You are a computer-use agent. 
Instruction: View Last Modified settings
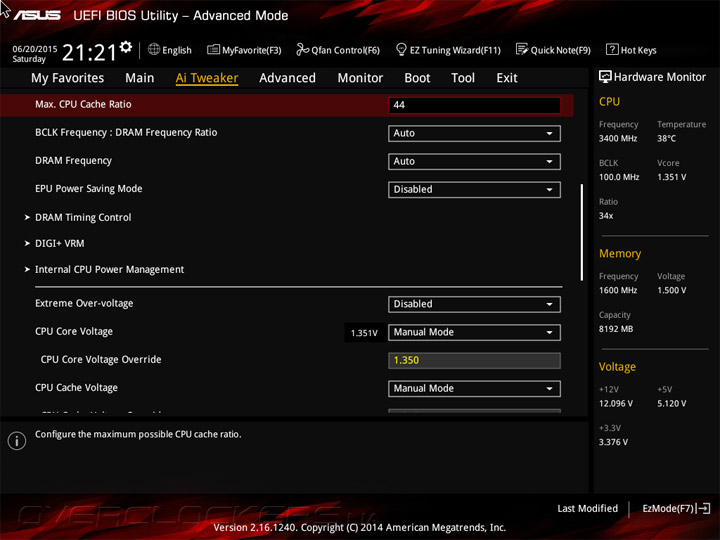pos(587,508)
